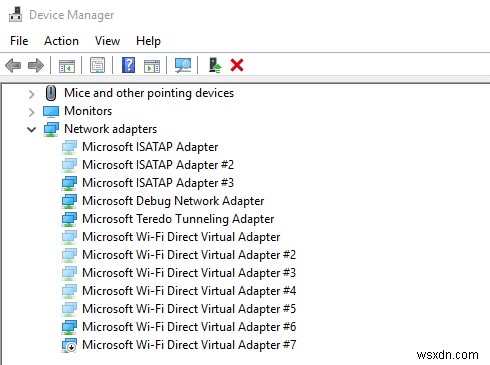The width and height of the screenshot is (490, 365).
Task: Open the View menu
Action: (x=107, y=41)
